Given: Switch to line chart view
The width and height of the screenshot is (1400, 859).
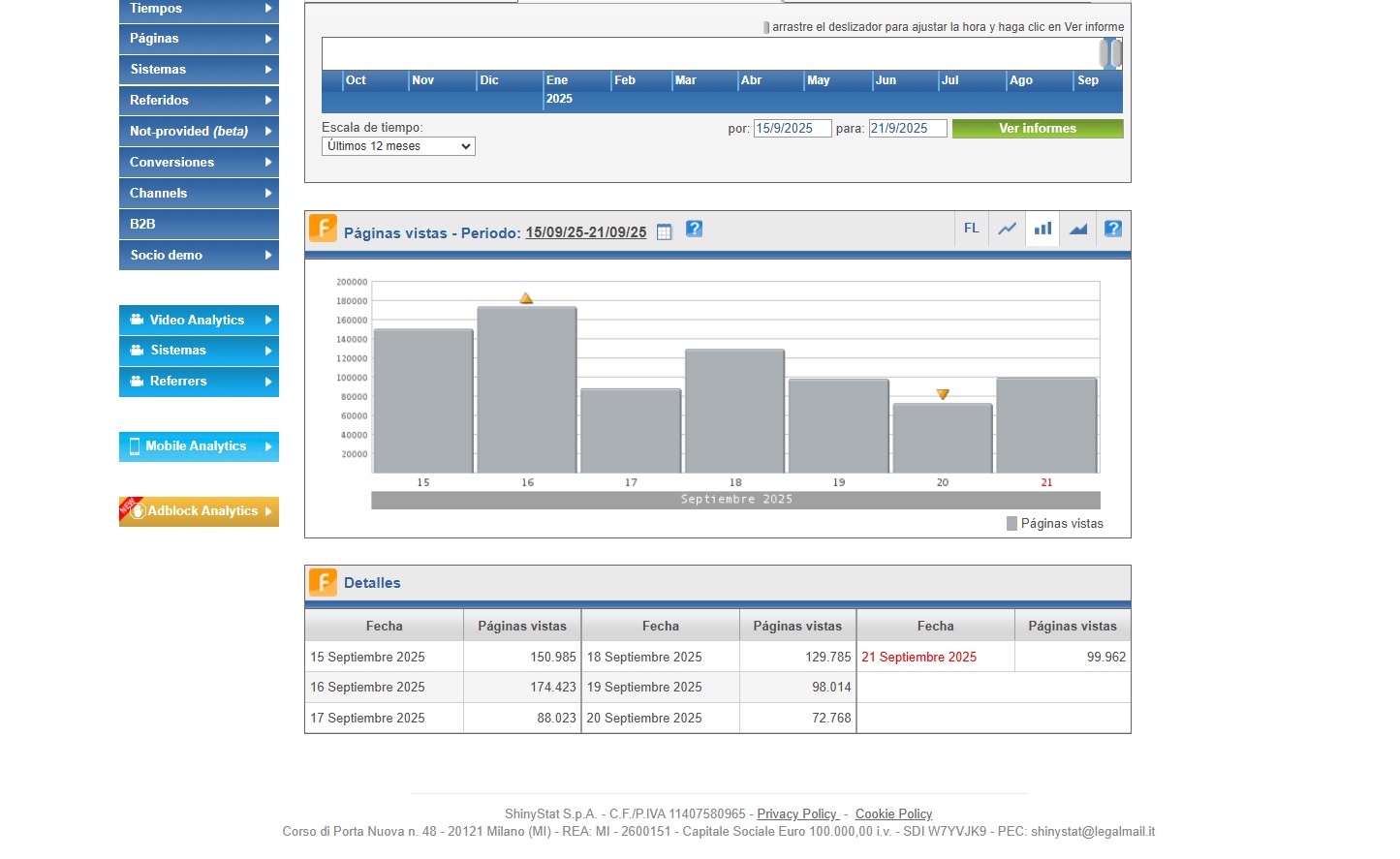Looking at the screenshot, I should [x=1008, y=230].
